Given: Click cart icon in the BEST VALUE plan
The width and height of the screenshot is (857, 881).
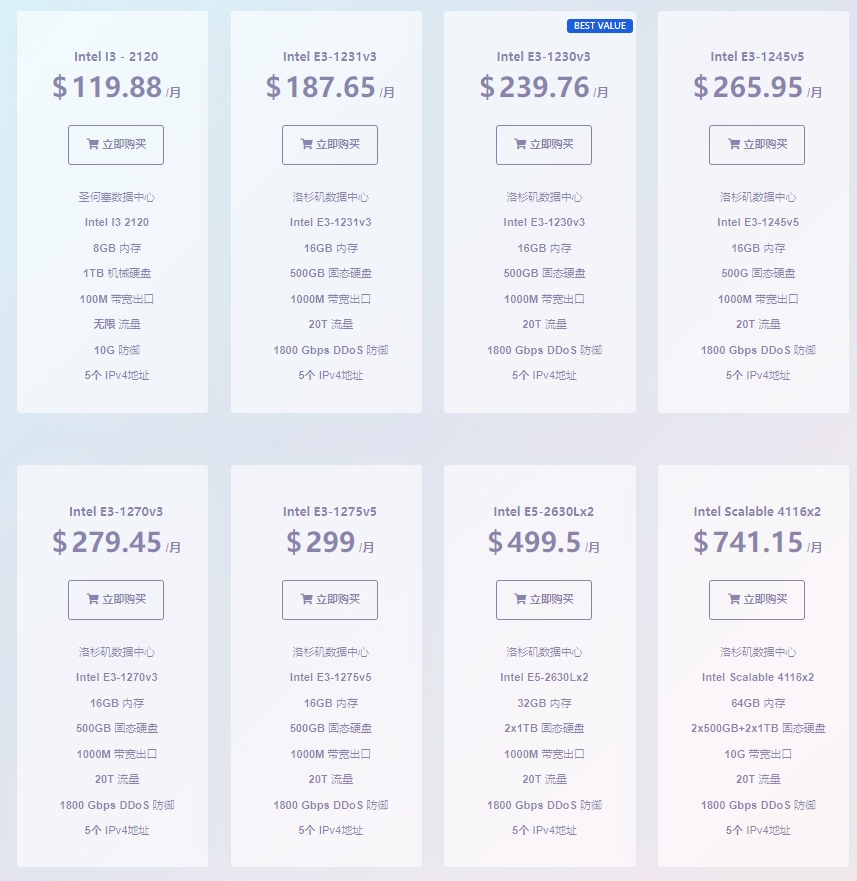Looking at the screenshot, I should click(x=521, y=144).
